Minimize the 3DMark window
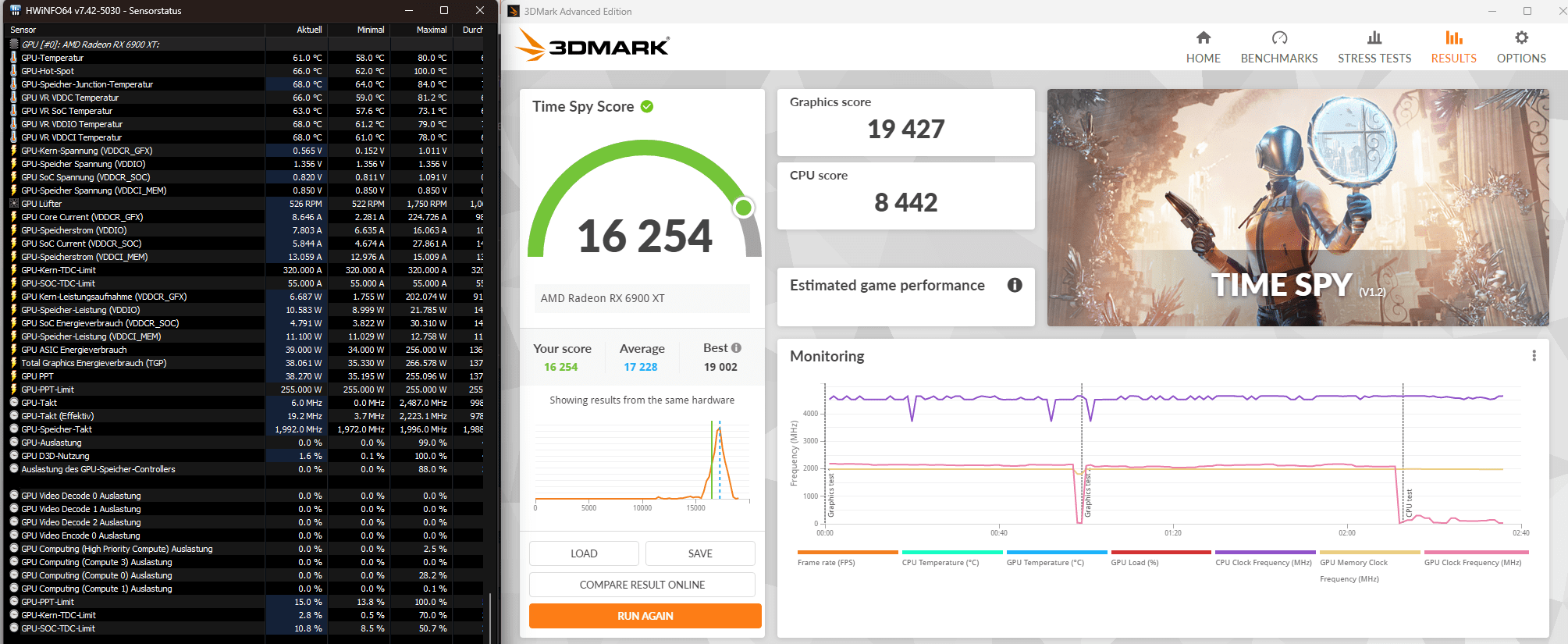The height and width of the screenshot is (644, 1568). click(x=1492, y=11)
